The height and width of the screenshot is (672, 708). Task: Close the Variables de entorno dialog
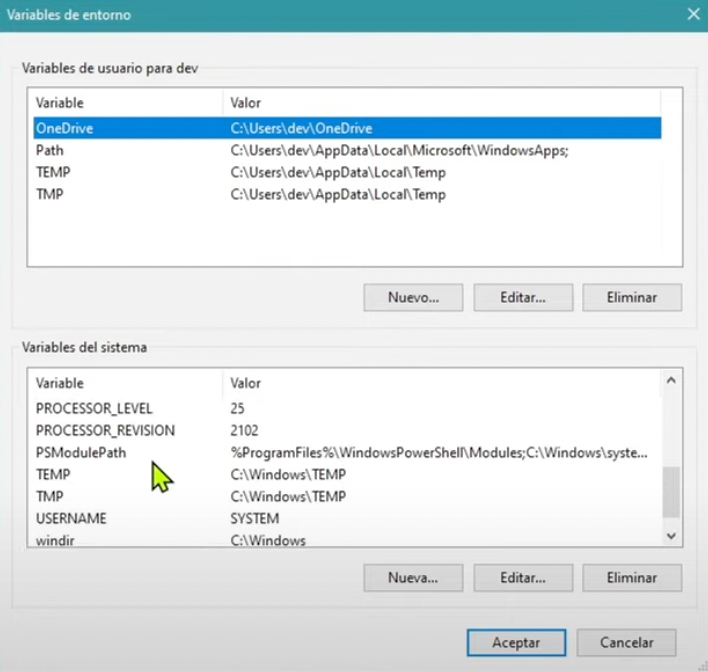[692, 14]
